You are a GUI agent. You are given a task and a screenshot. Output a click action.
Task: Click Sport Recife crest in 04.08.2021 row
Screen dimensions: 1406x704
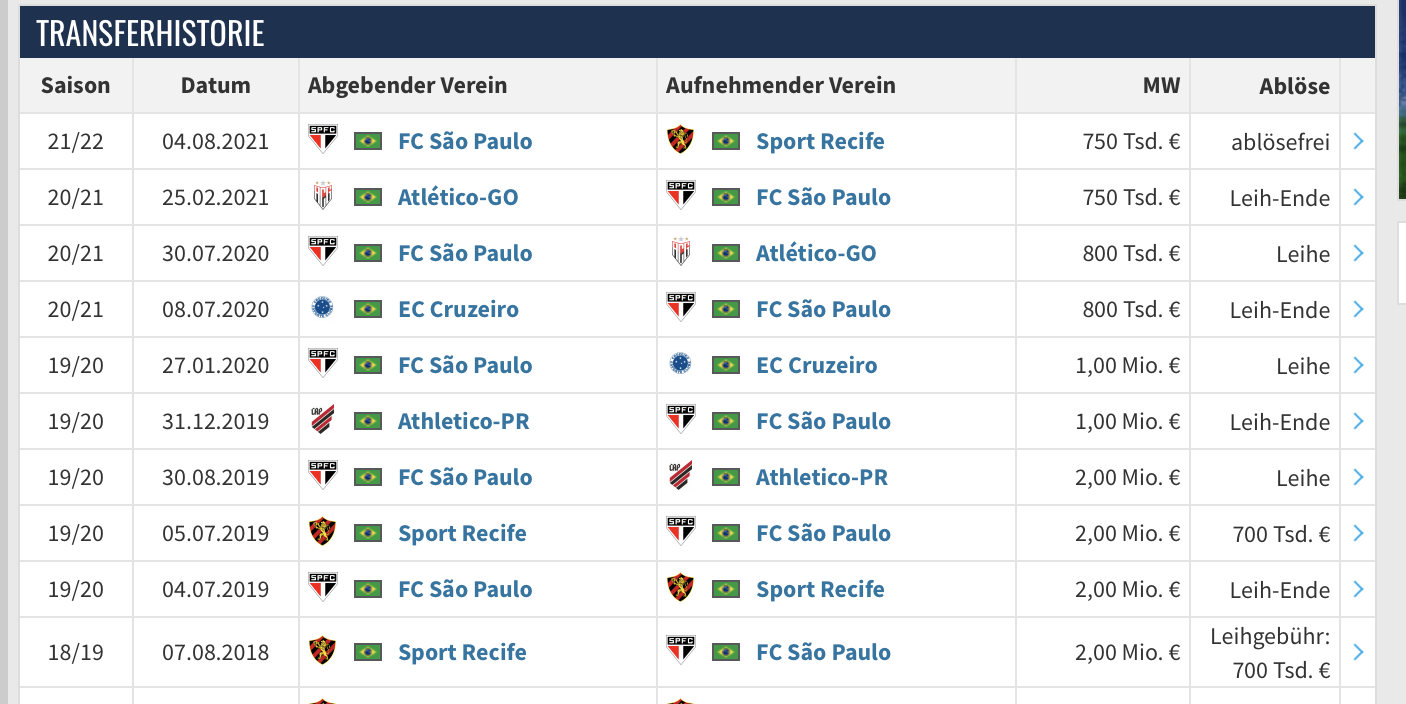(681, 140)
